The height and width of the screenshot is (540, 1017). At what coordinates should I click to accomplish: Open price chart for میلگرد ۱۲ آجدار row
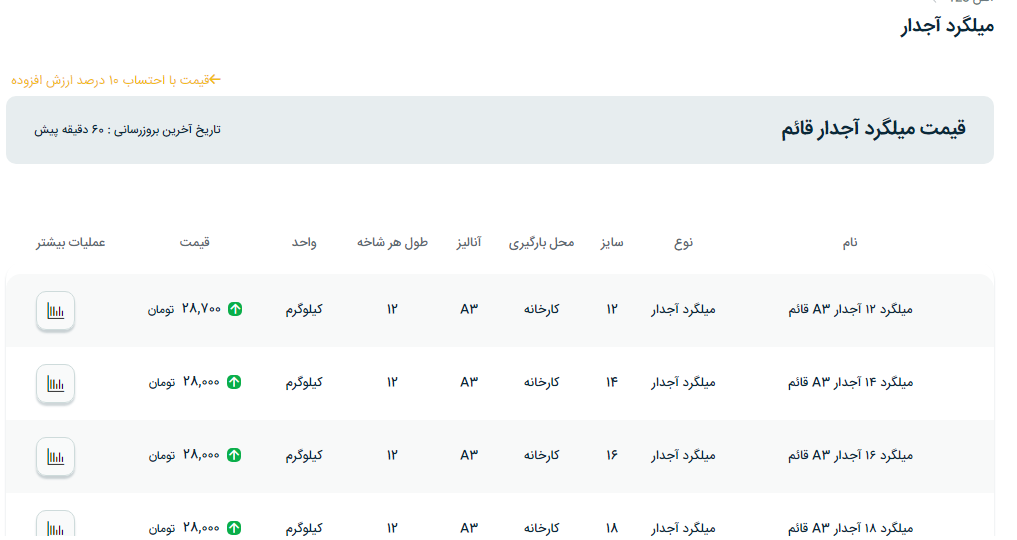tap(55, 310)
